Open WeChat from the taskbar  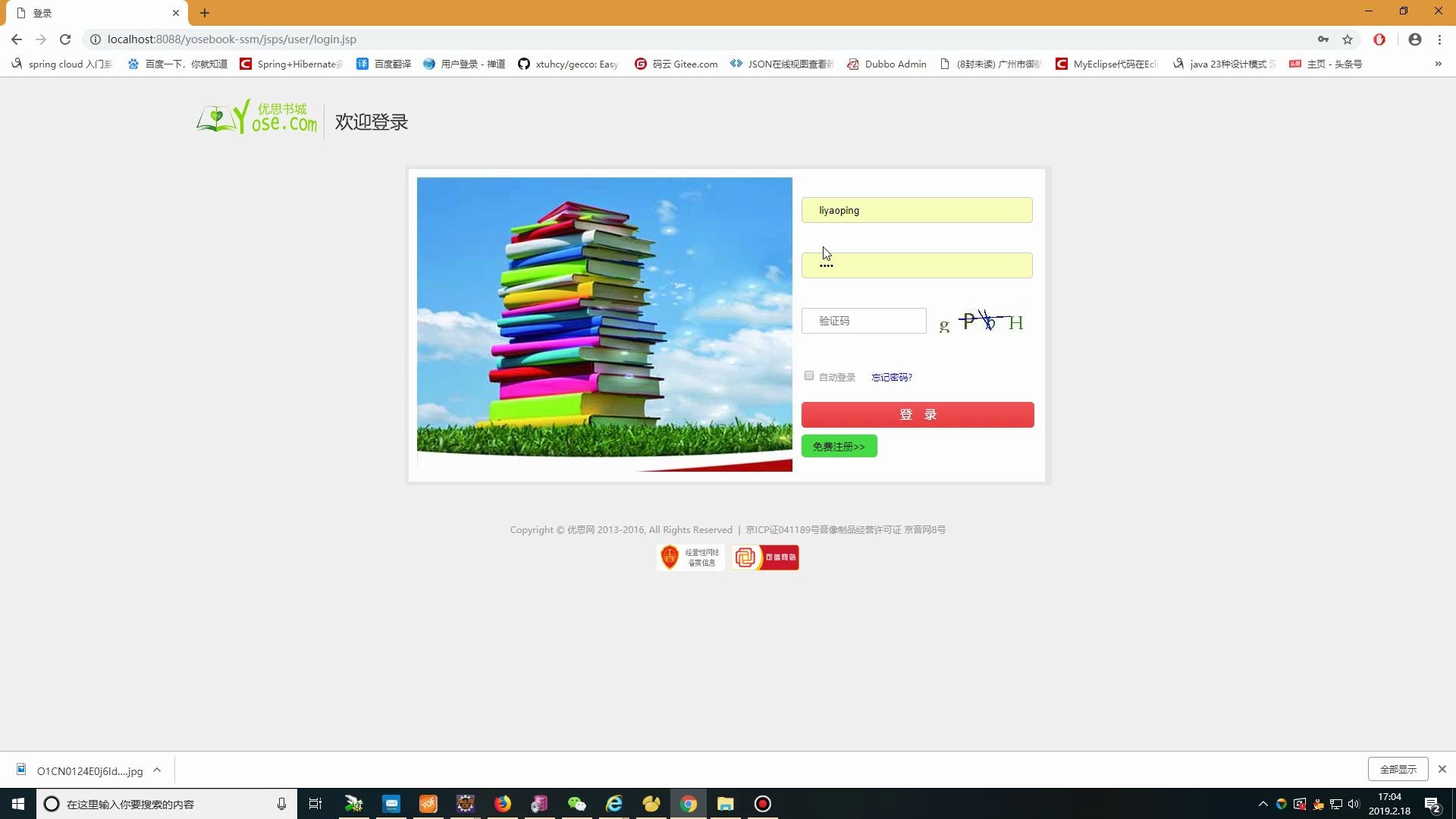577,804
